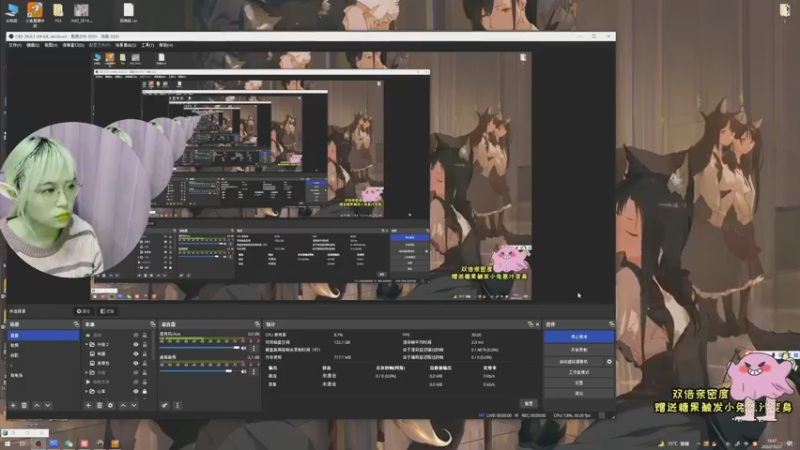Open microphone channel three-dot menu
The image size is (800, 450).
(254, 348)
